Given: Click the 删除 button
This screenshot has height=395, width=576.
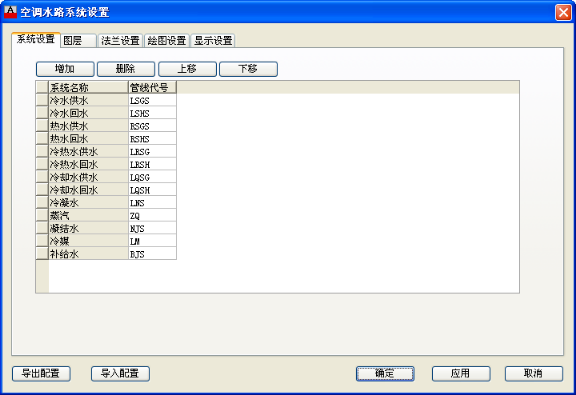Looking at the screenshot, I should [126, 69].
